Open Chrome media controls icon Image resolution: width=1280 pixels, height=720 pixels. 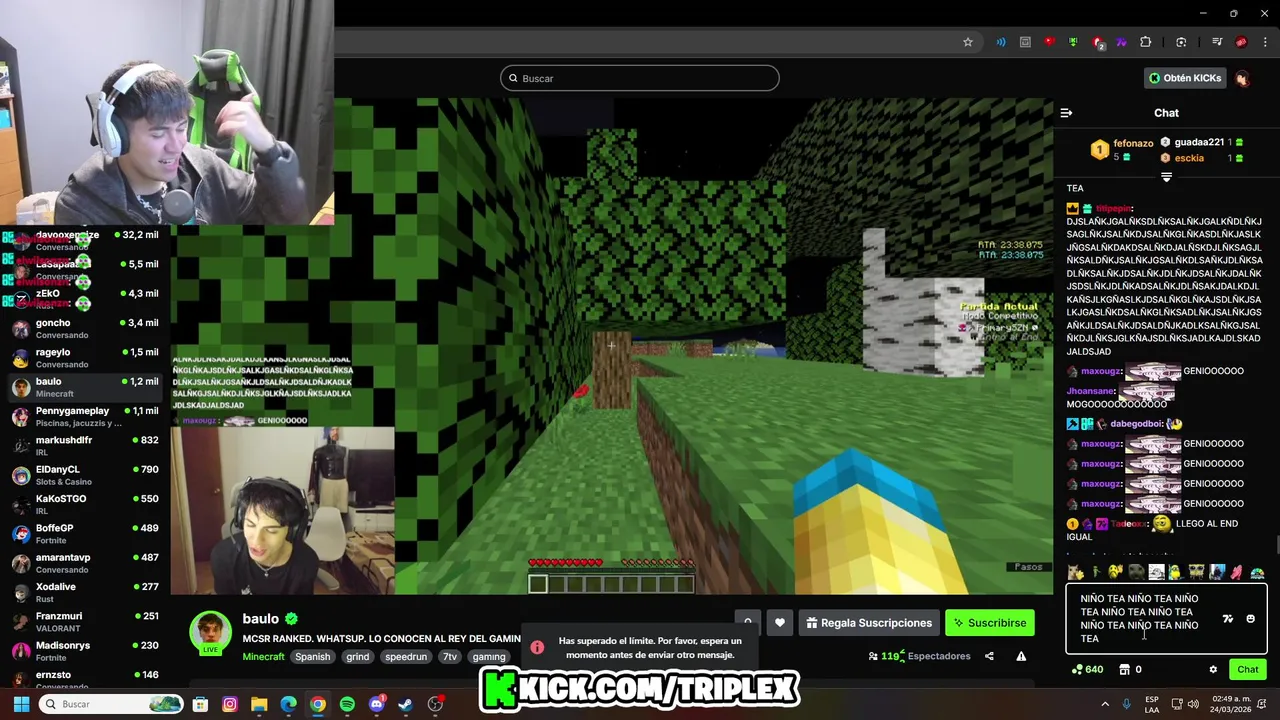[1217, 42]
